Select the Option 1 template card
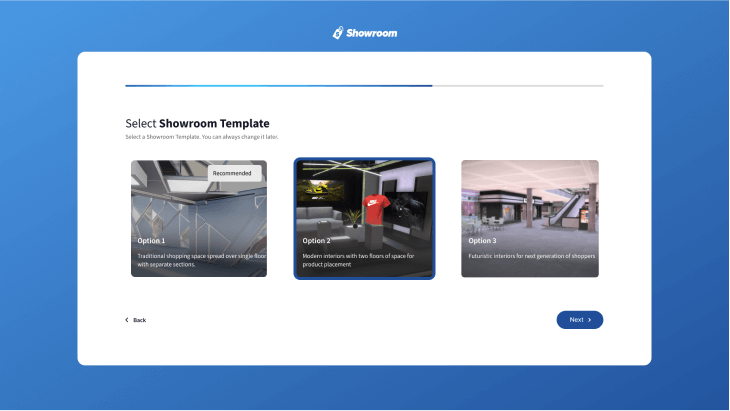 click(x=199, y=218)
